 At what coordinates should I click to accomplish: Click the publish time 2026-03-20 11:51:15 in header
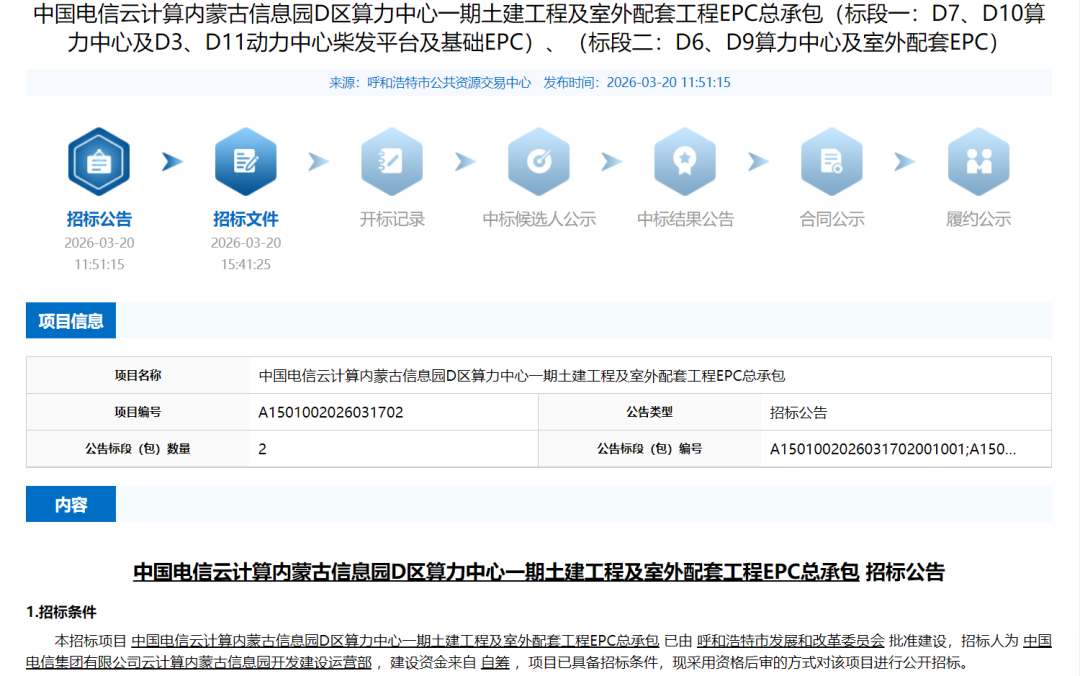(668, 83)
